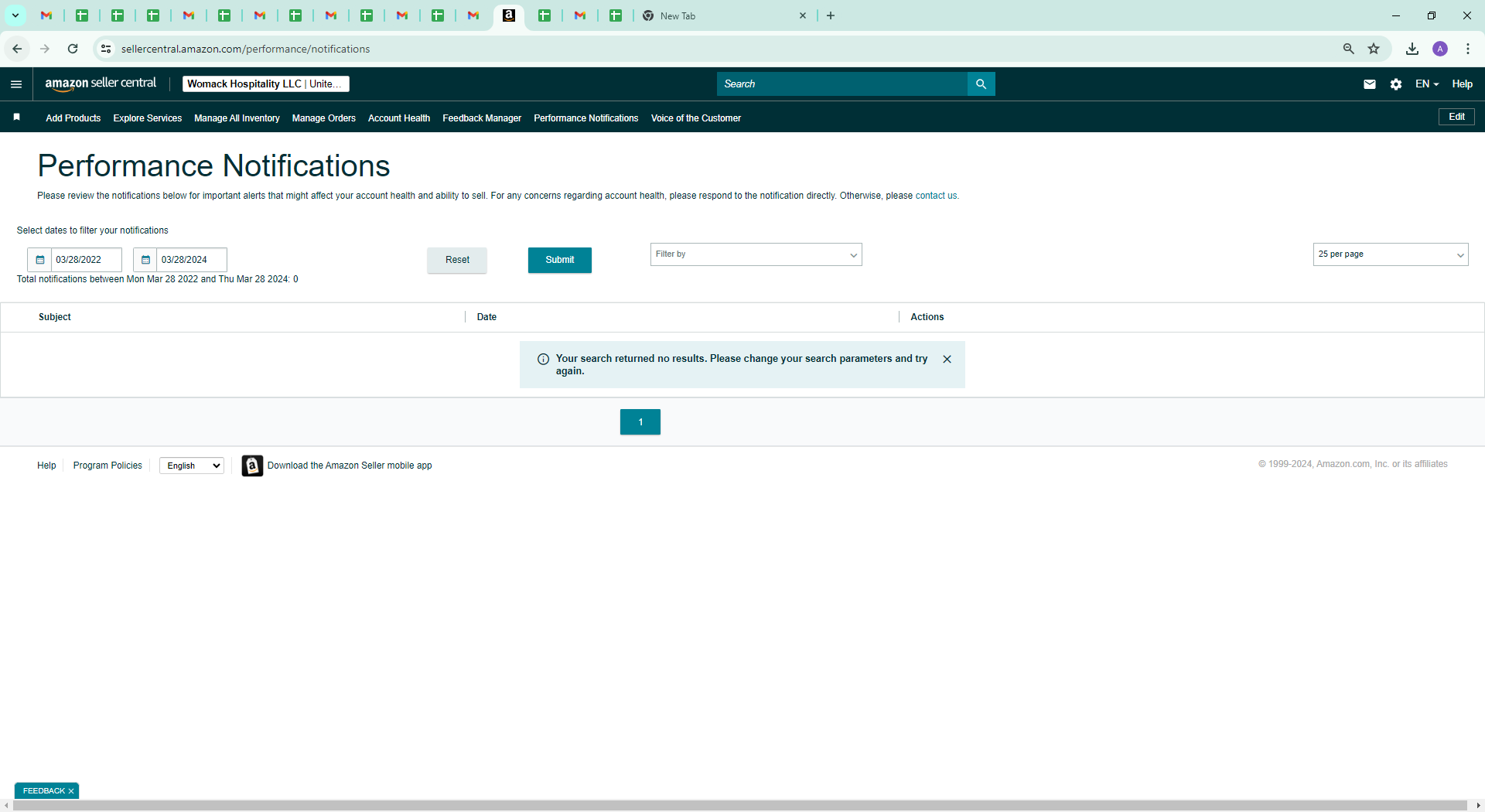Submit the date filter

[560, 260]
